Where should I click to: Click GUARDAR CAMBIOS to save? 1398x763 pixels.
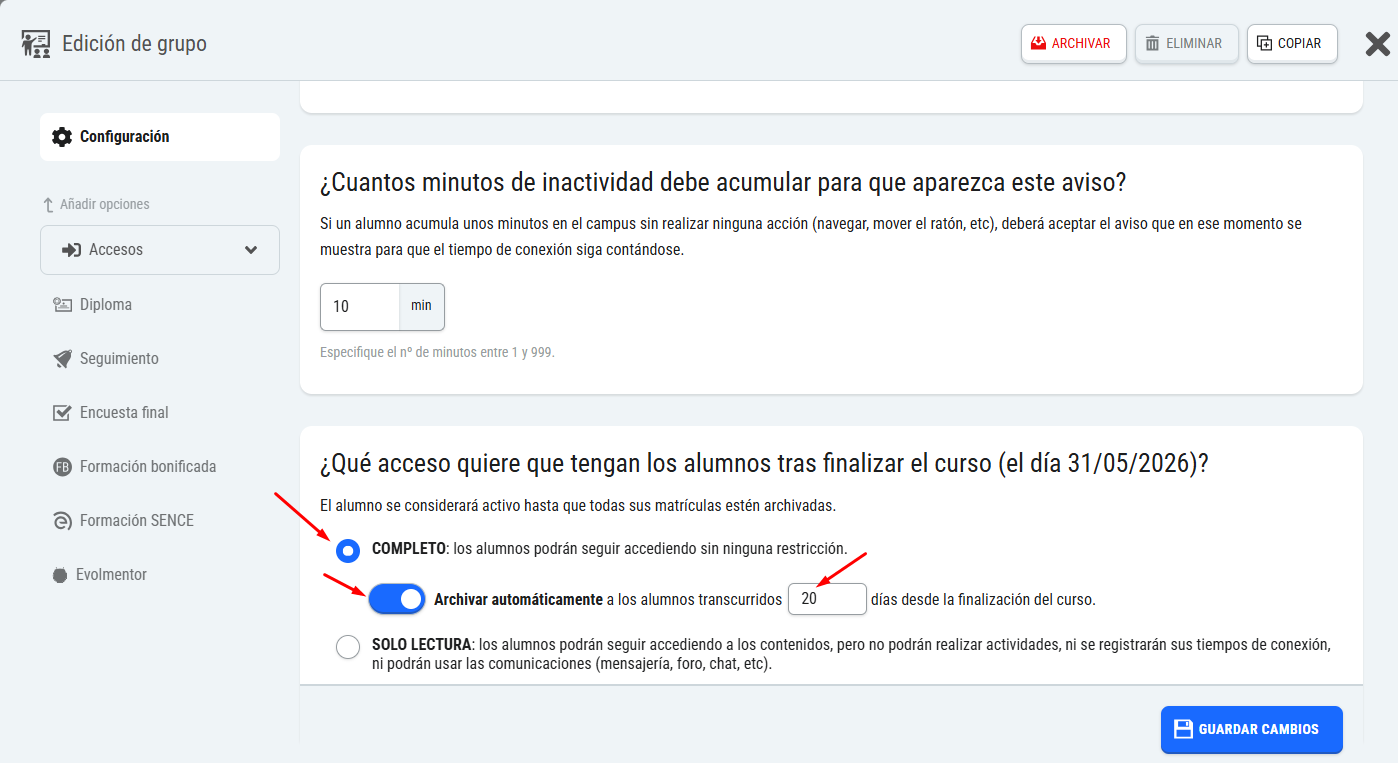1251,730
